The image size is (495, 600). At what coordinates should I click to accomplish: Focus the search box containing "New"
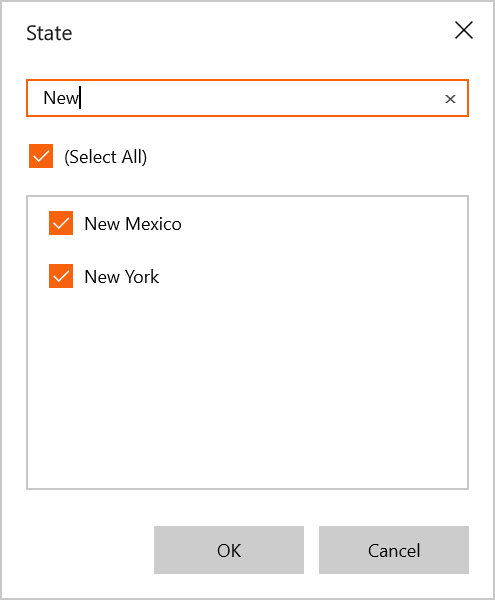click(x=247, y=98)
